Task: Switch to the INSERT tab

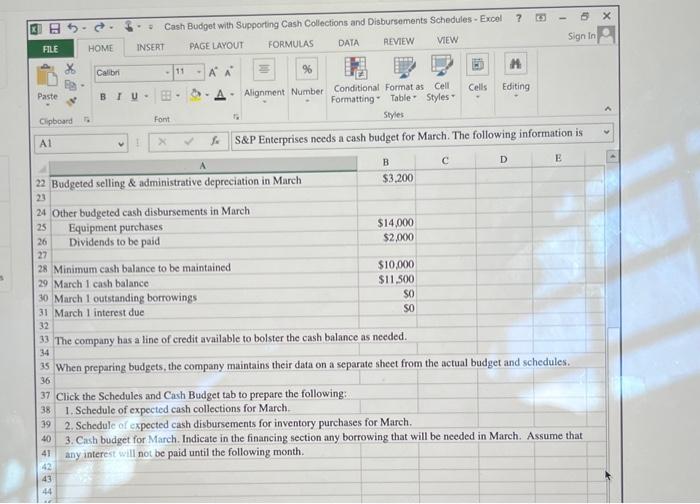Action: (x=150, y=47)
